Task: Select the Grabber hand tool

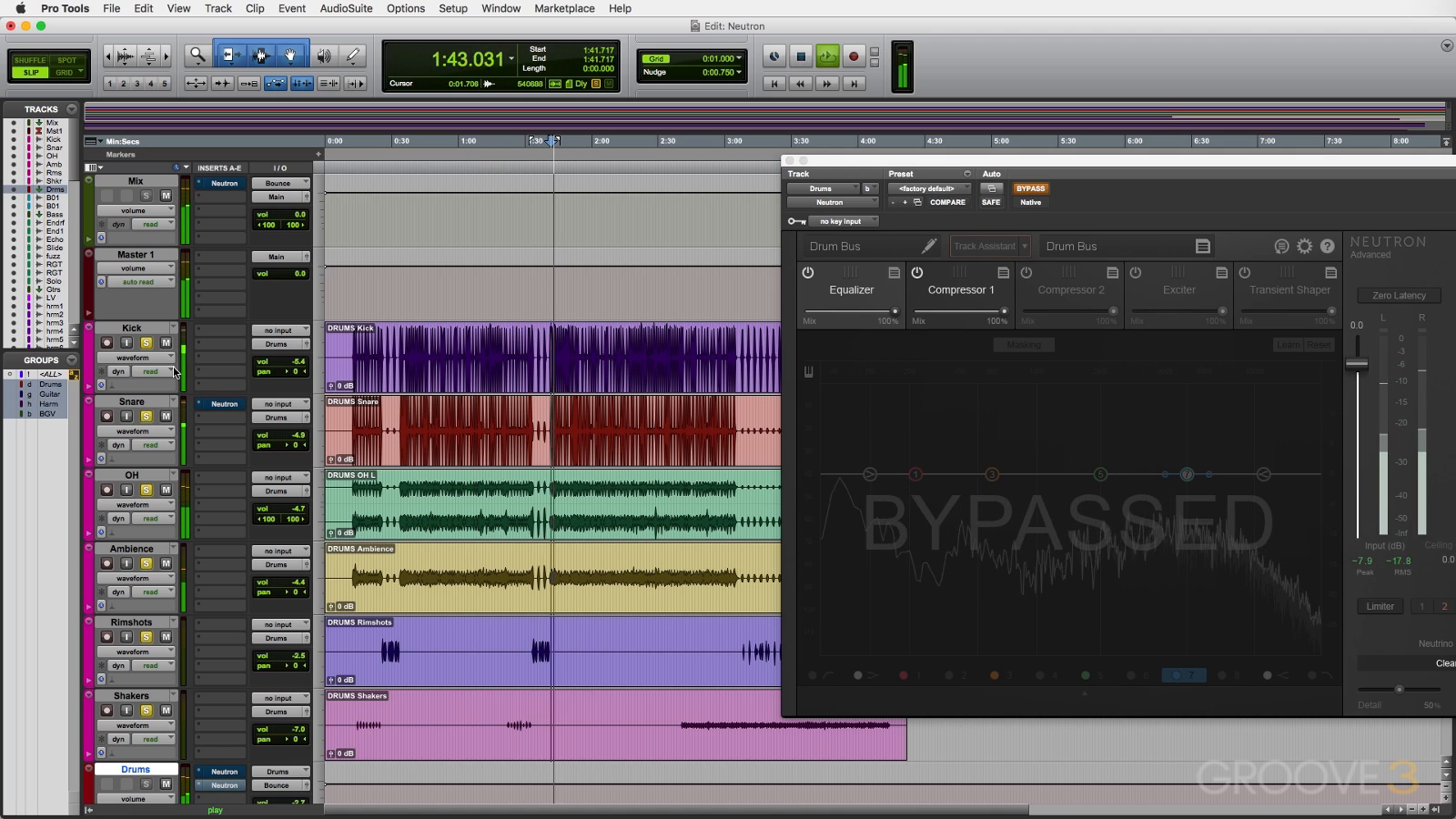Action: click(x=290, y=56)
